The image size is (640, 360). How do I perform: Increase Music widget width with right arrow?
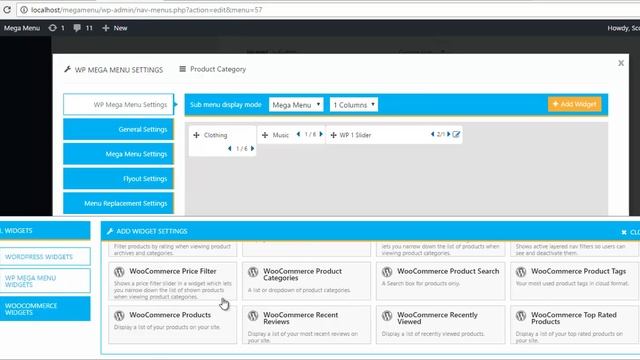(321, 134)
